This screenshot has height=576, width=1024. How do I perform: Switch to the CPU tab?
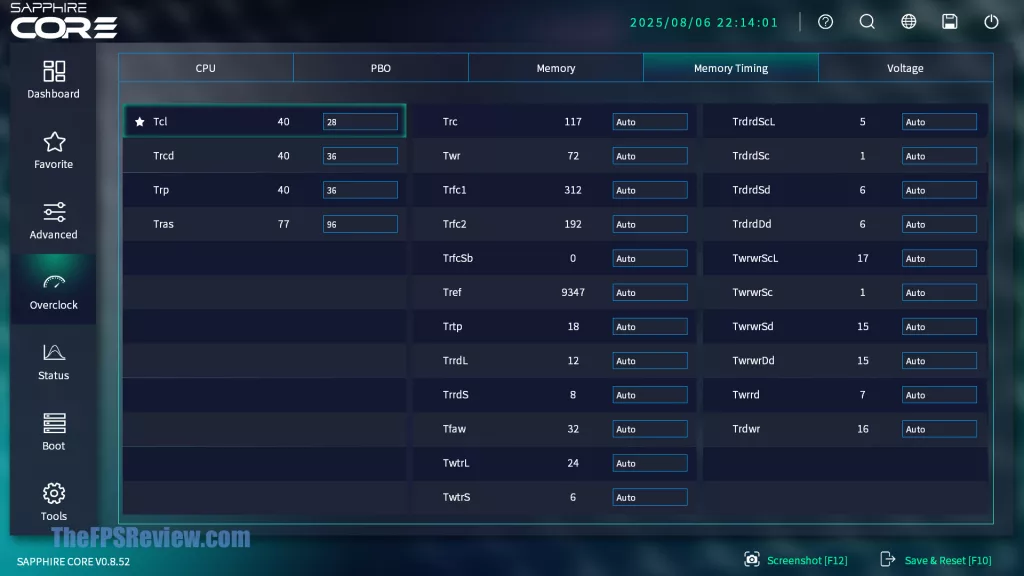pyautogui.click(x=206, y=68)
